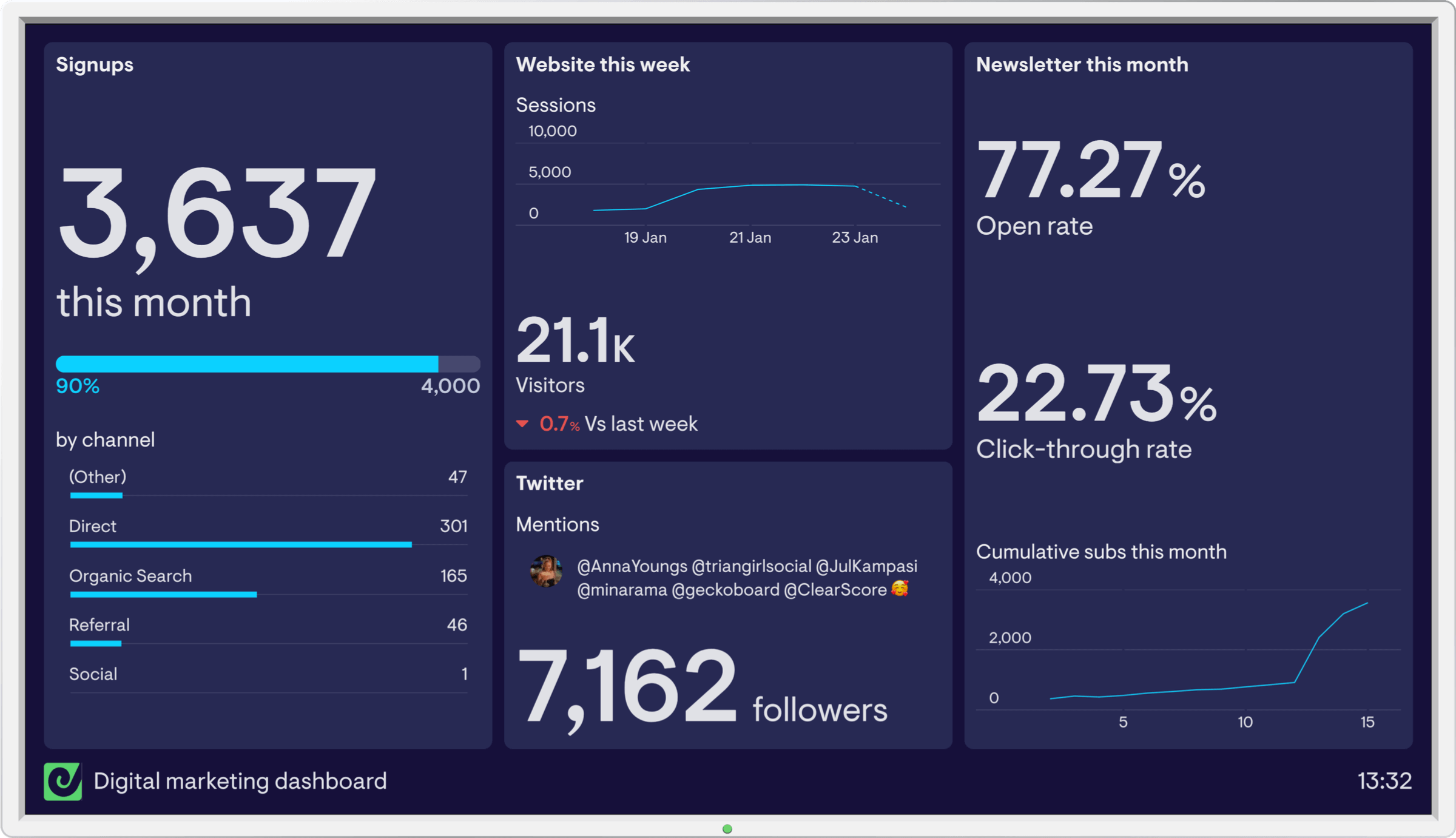Screen dimensions: 1456x838
Task: Click the 23 Jan axis label
Action: point(855,237)
